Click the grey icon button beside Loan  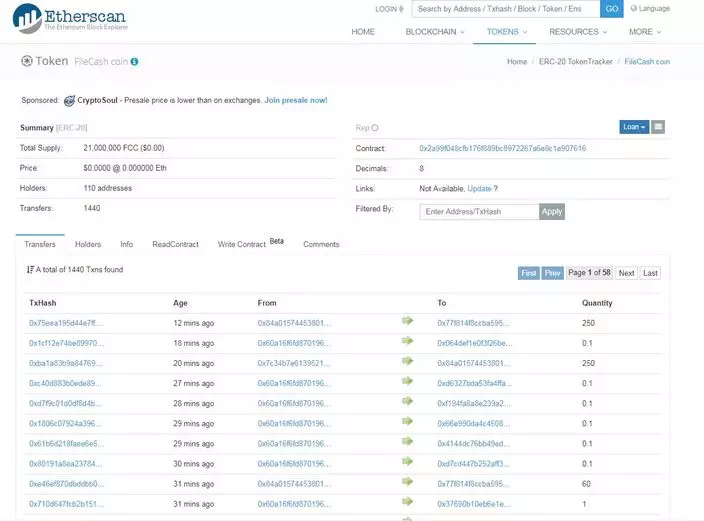click(x=658, y=127)
